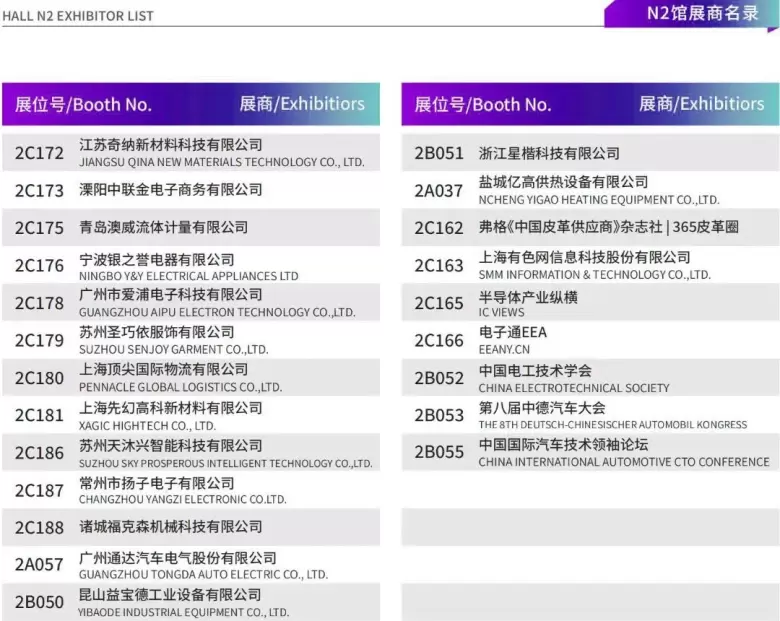Click SUZHOU SKY PROSPEROUS INTELLIGENT TECHNOLOGY text
This screenshot has height=621, width=780.
[x=226, y=464]
